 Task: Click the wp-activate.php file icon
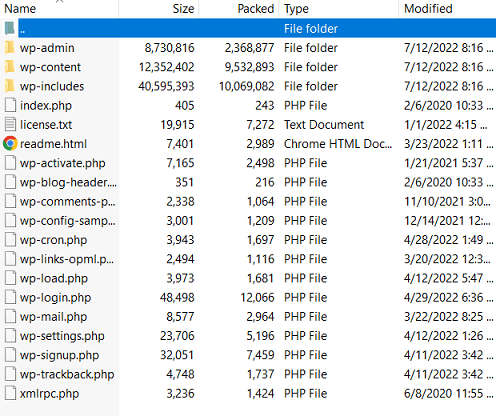[10, 163]
